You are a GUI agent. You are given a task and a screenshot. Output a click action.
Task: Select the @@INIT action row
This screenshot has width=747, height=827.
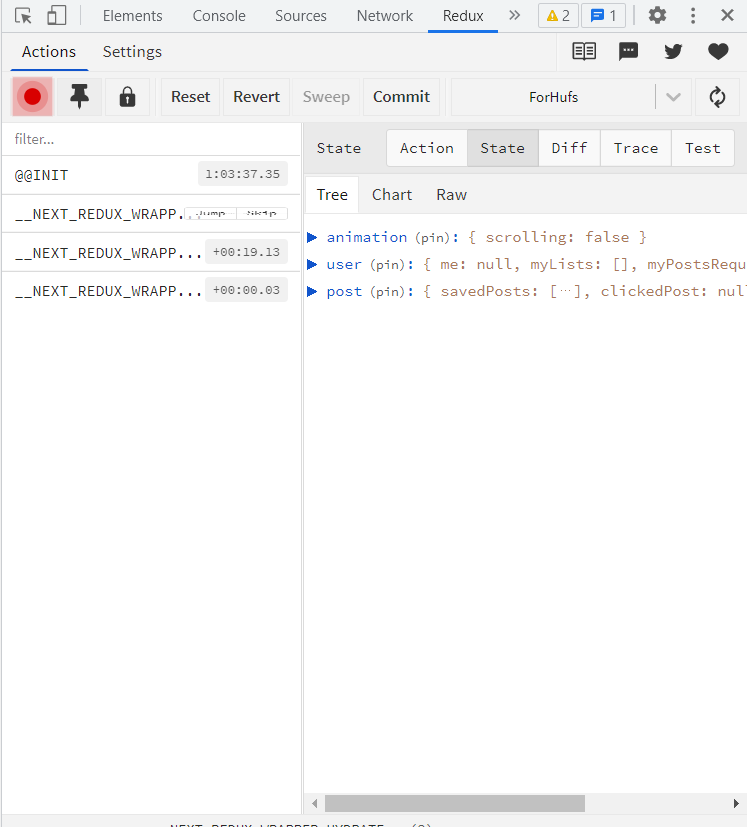coord(151,175)
